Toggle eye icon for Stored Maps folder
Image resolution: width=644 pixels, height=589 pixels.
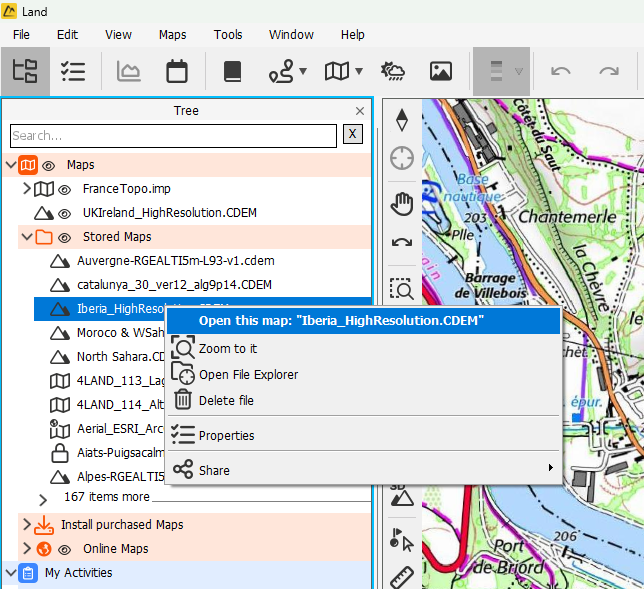[x=64, y=237]
